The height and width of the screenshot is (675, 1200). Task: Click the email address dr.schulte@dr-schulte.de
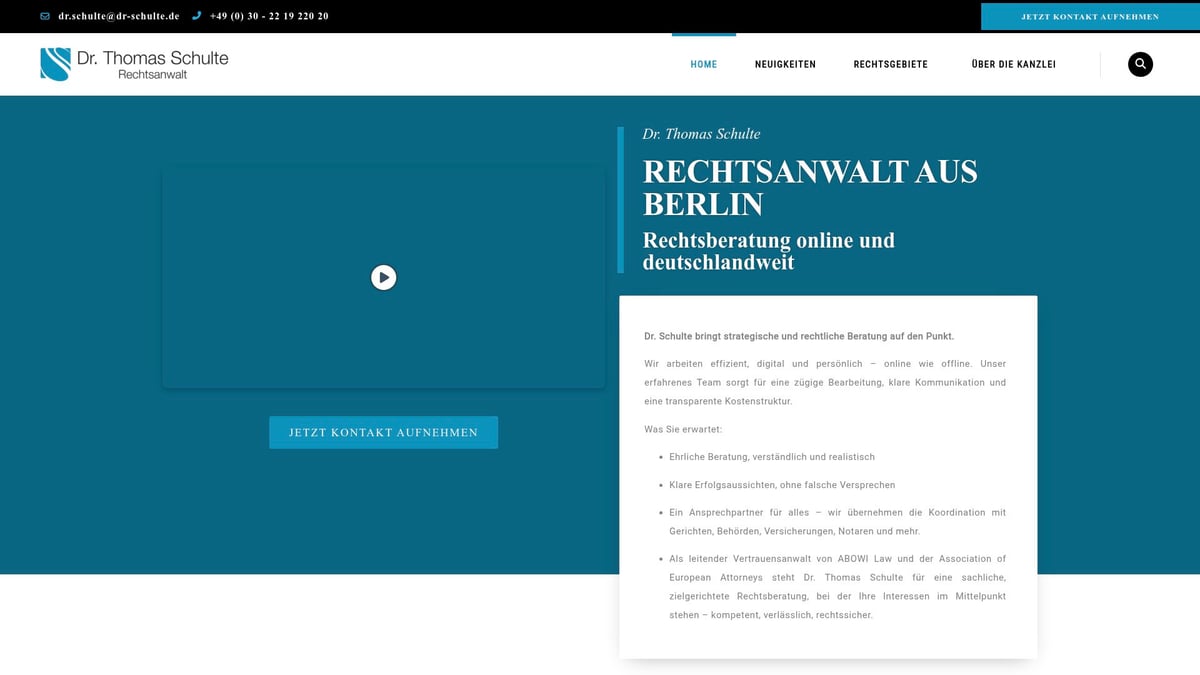pos(118,17)
